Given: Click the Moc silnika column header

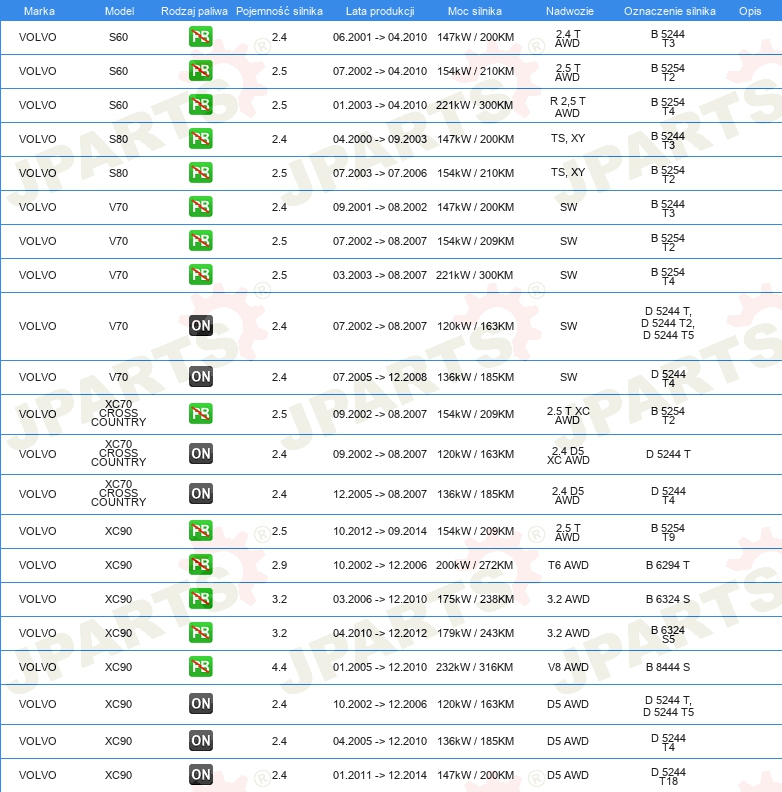Looking at the screenshot, I should click(475, 10).
